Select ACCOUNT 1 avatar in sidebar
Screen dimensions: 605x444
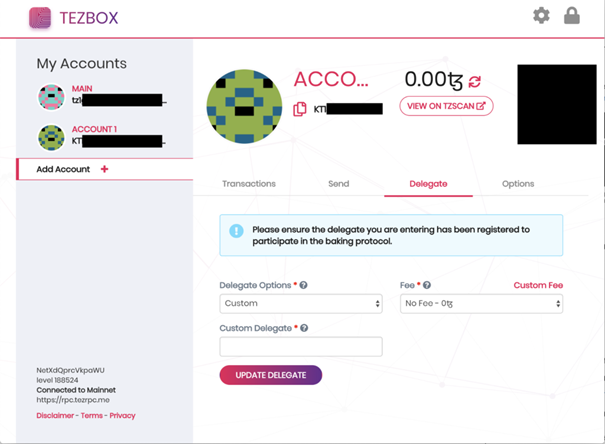click(51, 138)
